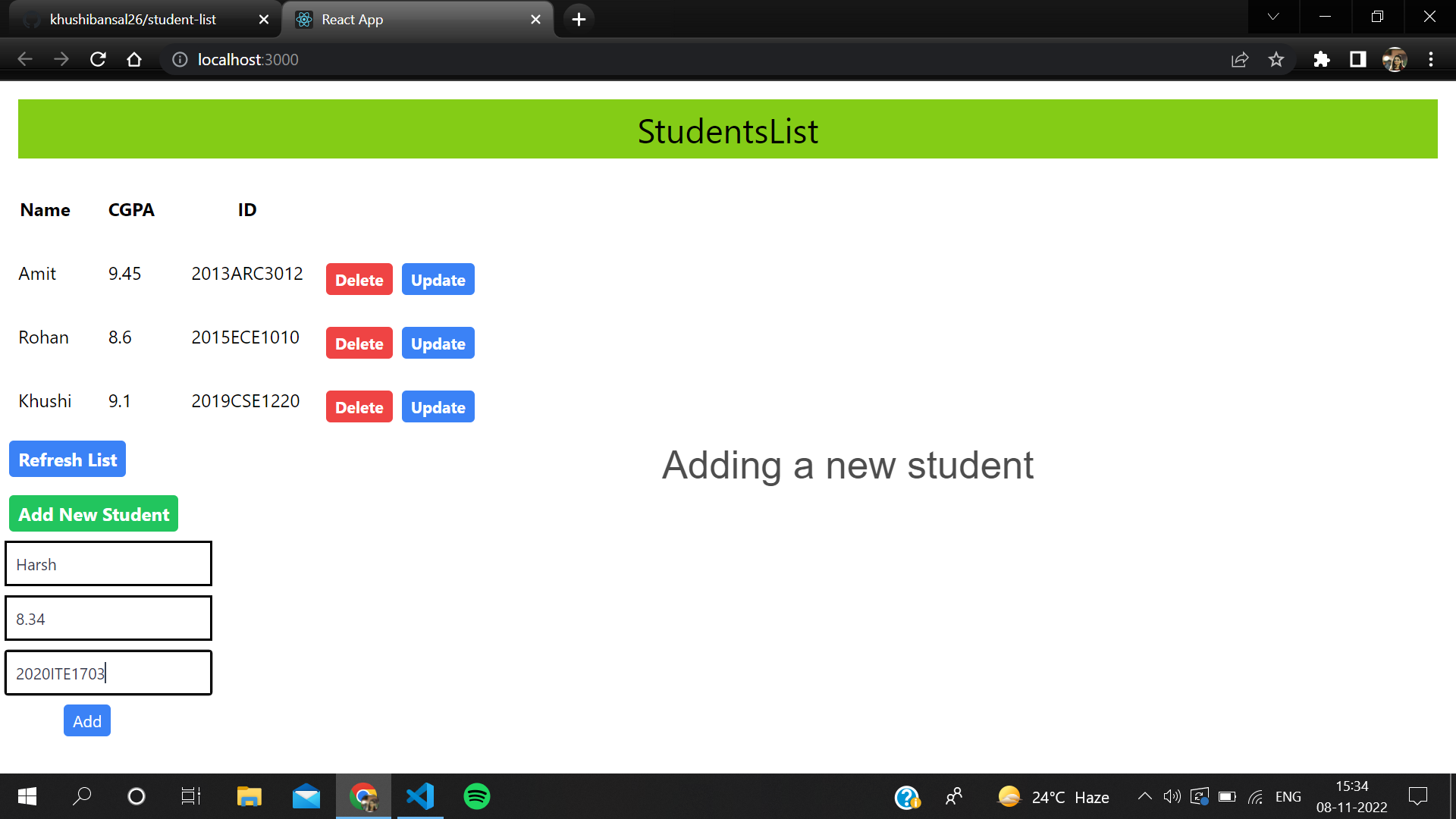Expand the tab search dropdown arrow
1456x819 pixels.
coord(1273,17)
